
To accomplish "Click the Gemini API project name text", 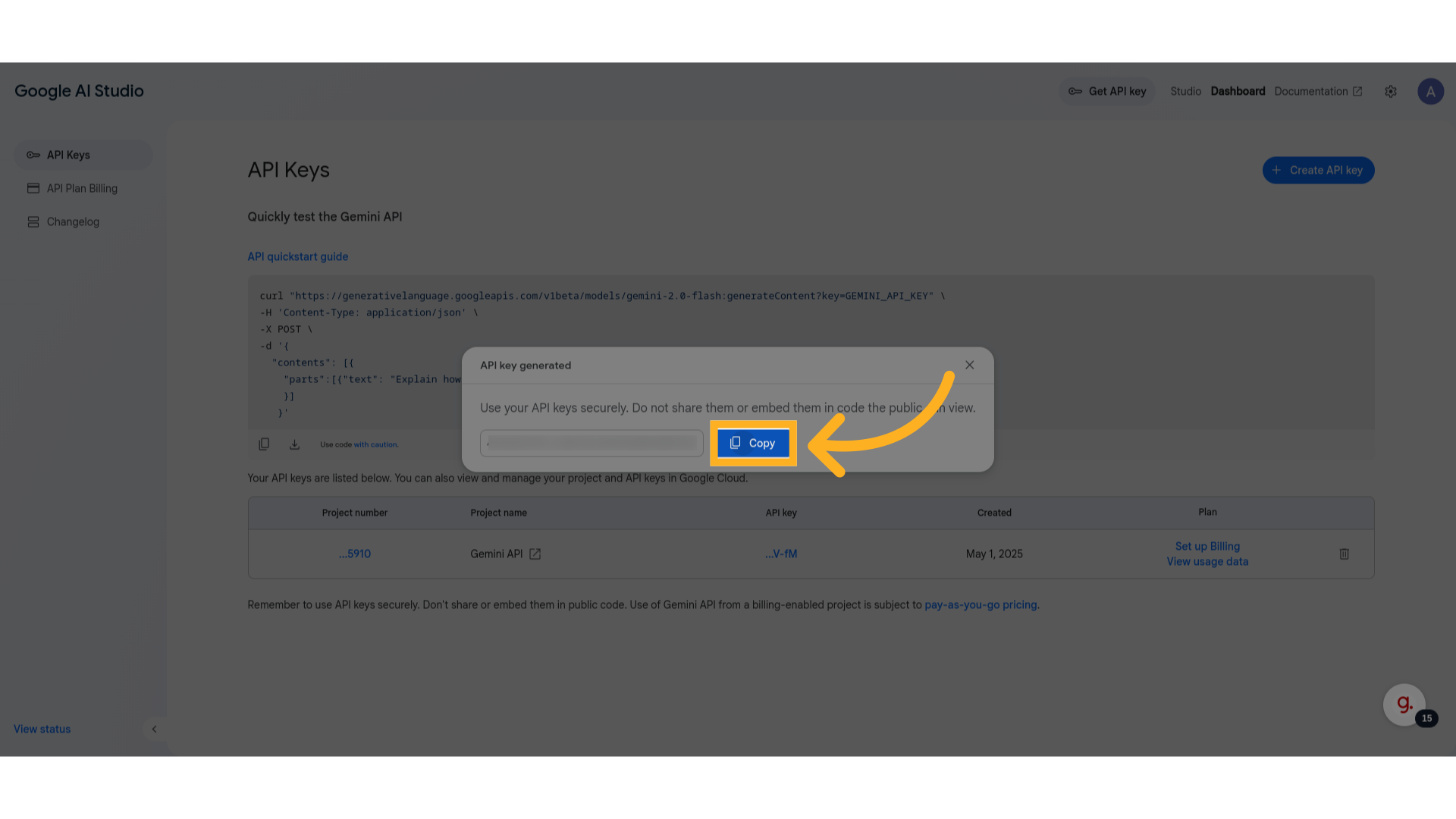I will pos(496,554).
